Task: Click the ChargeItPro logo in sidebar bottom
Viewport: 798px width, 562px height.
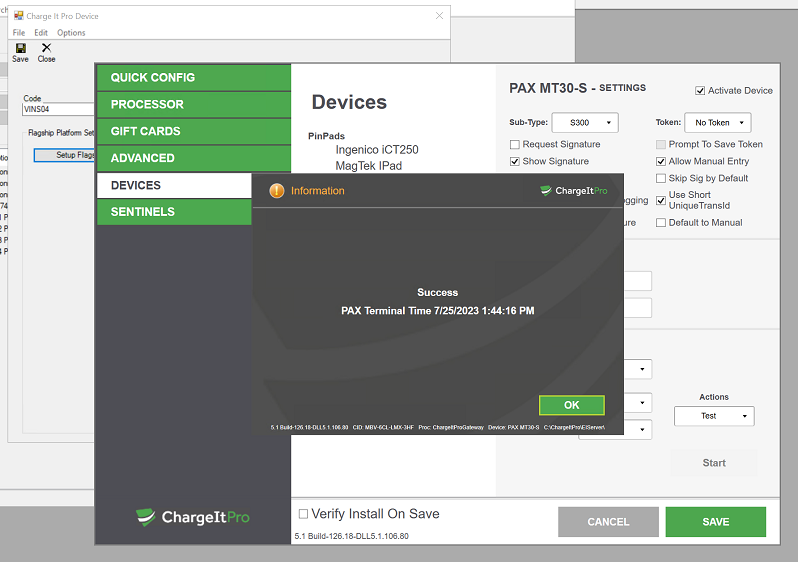Action: (x=192, y=517)
